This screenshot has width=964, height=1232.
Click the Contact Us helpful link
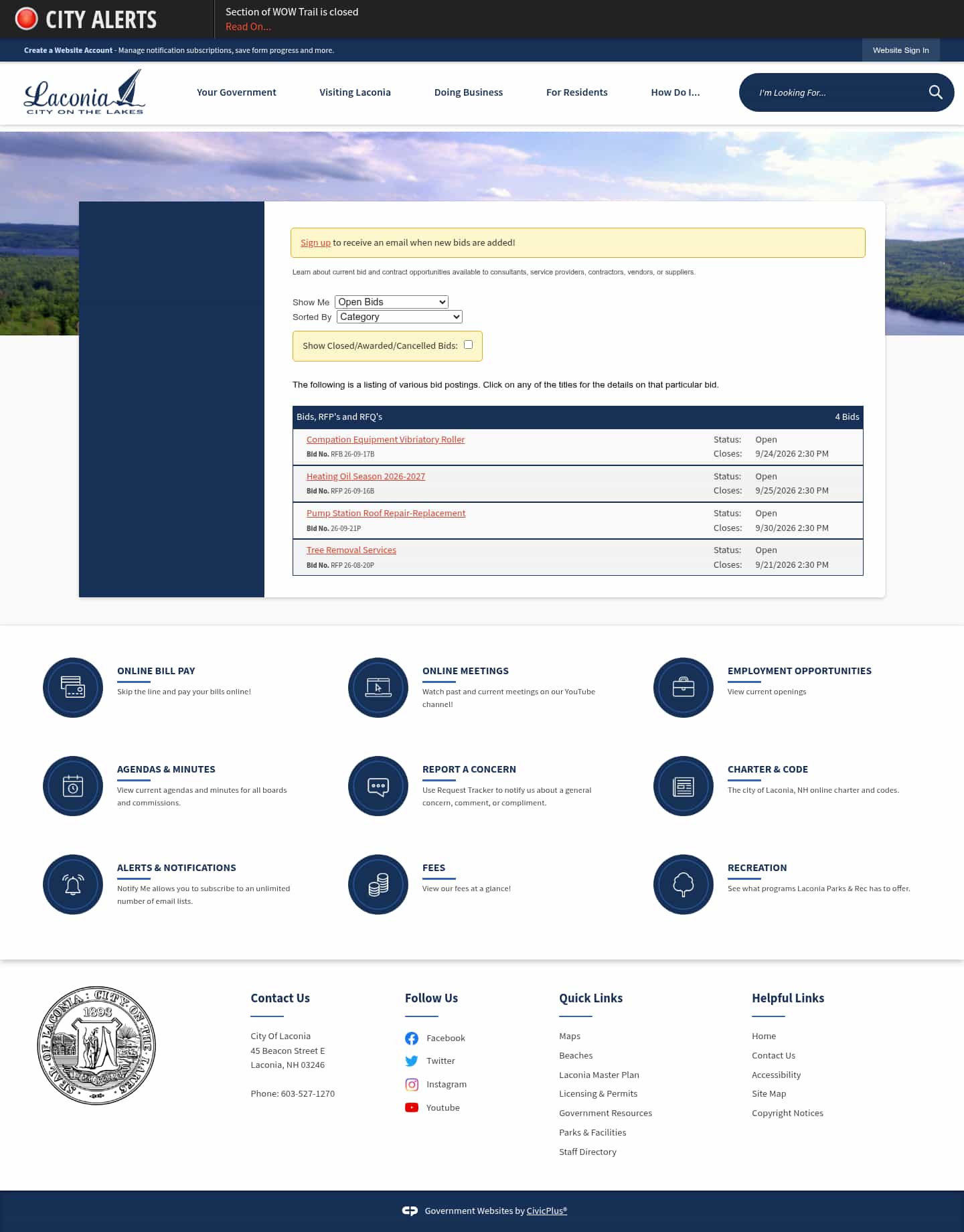773,1056
